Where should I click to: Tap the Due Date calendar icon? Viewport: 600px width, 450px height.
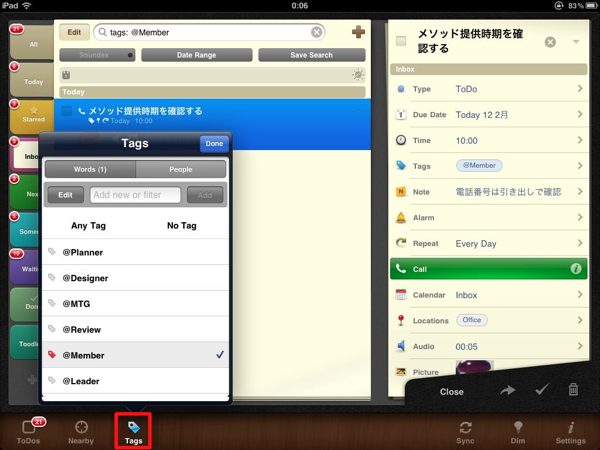pyautogui.click(x=401, y=114)
